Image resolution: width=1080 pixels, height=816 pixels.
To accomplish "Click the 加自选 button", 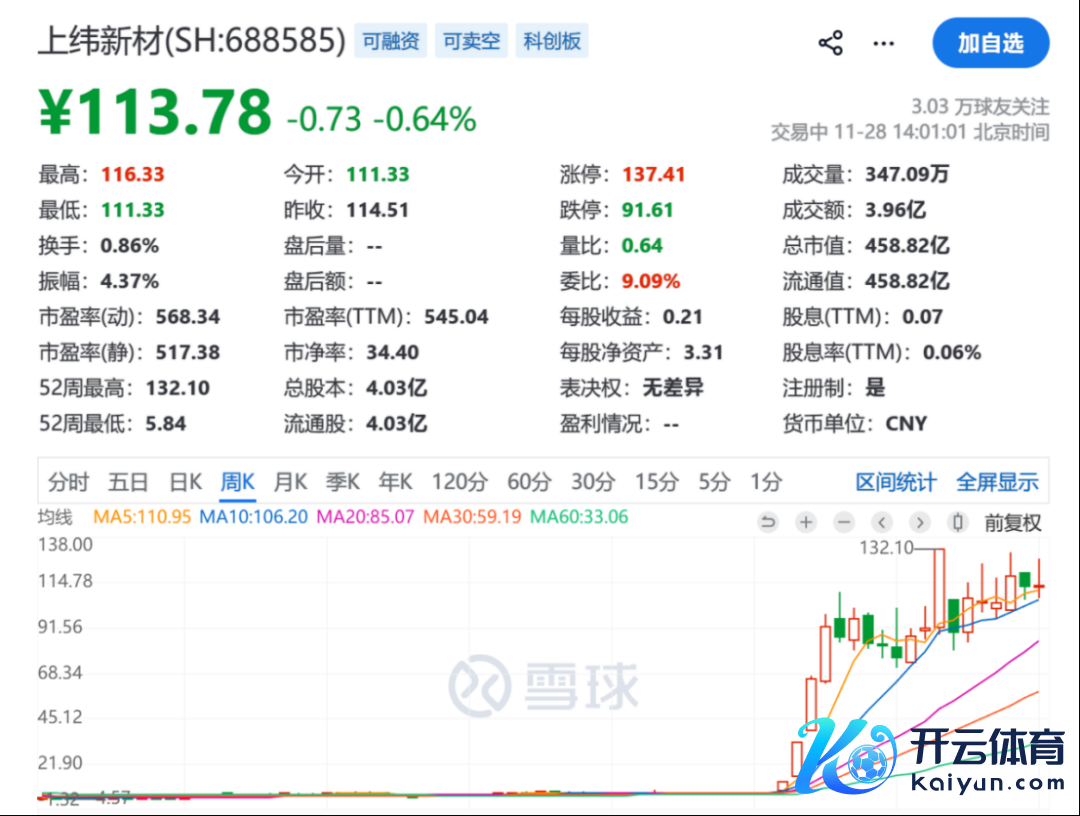I will pyautogui.click(x=990, y=43).
